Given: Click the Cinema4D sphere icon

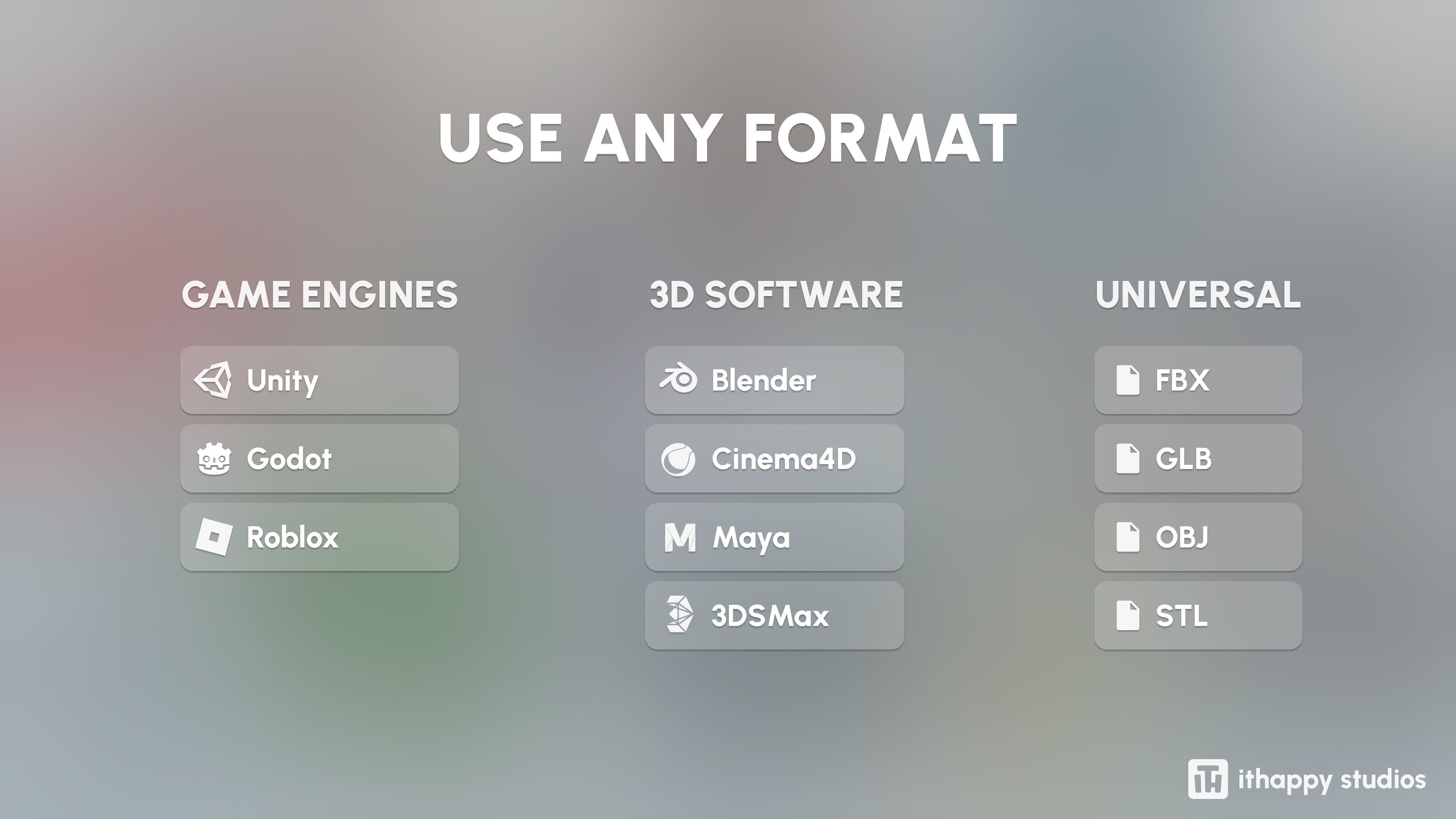Looking at the screenshot, I should pos(678,459).
